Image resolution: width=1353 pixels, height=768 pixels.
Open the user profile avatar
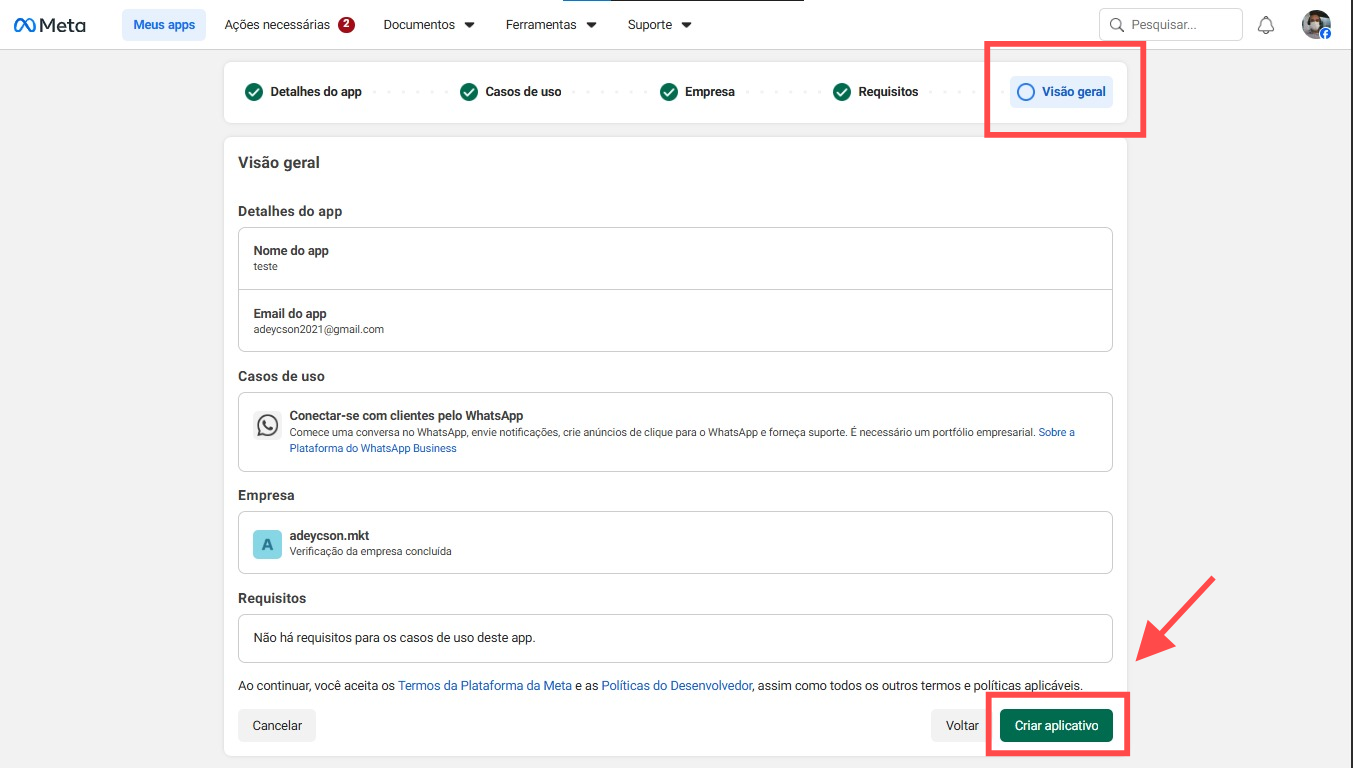tap(1316, 25)
